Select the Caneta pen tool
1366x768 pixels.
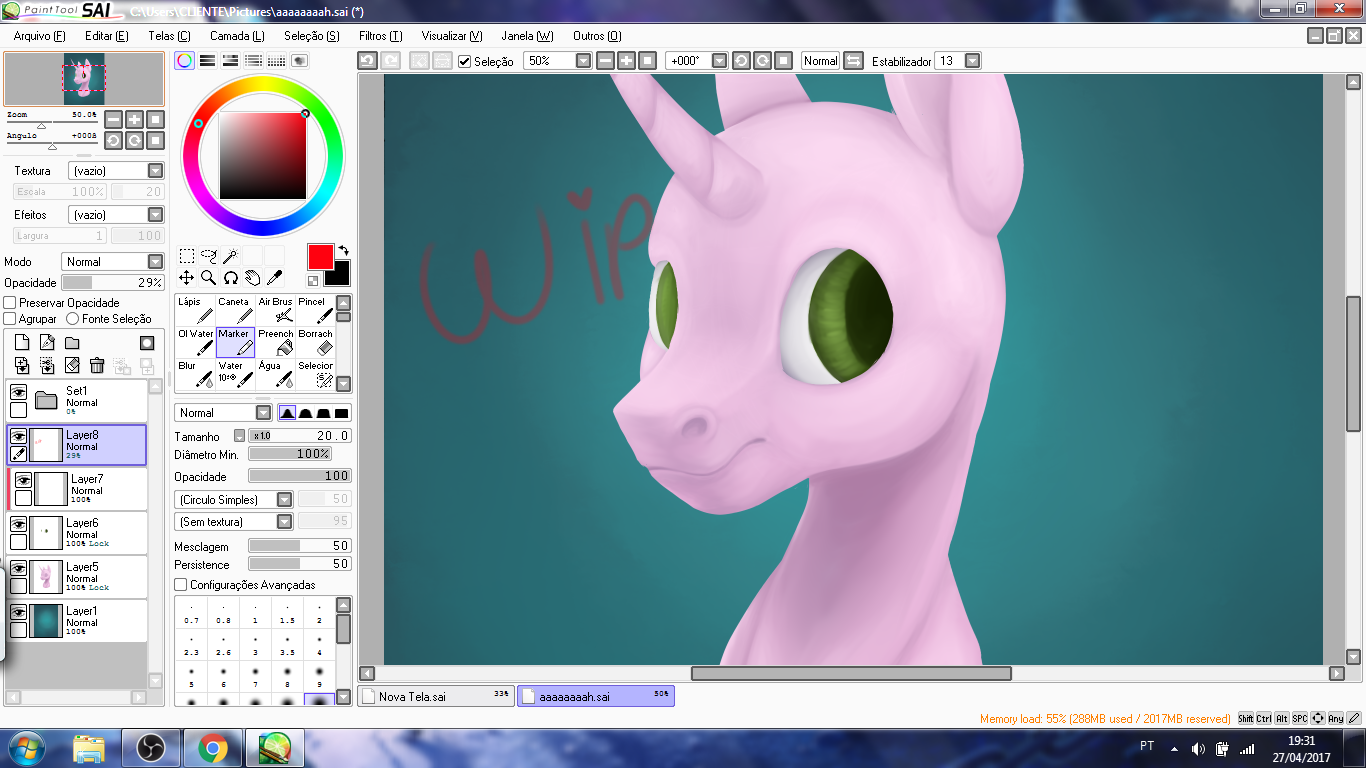pyautogui.click(x=235, y=310)
